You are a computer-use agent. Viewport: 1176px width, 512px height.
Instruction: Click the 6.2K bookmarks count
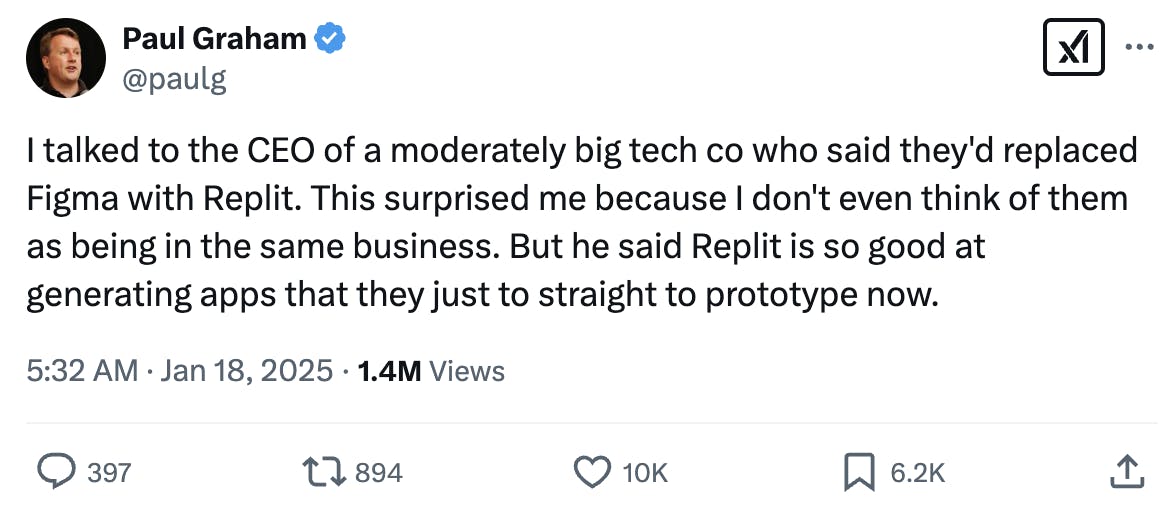(917, 472)
